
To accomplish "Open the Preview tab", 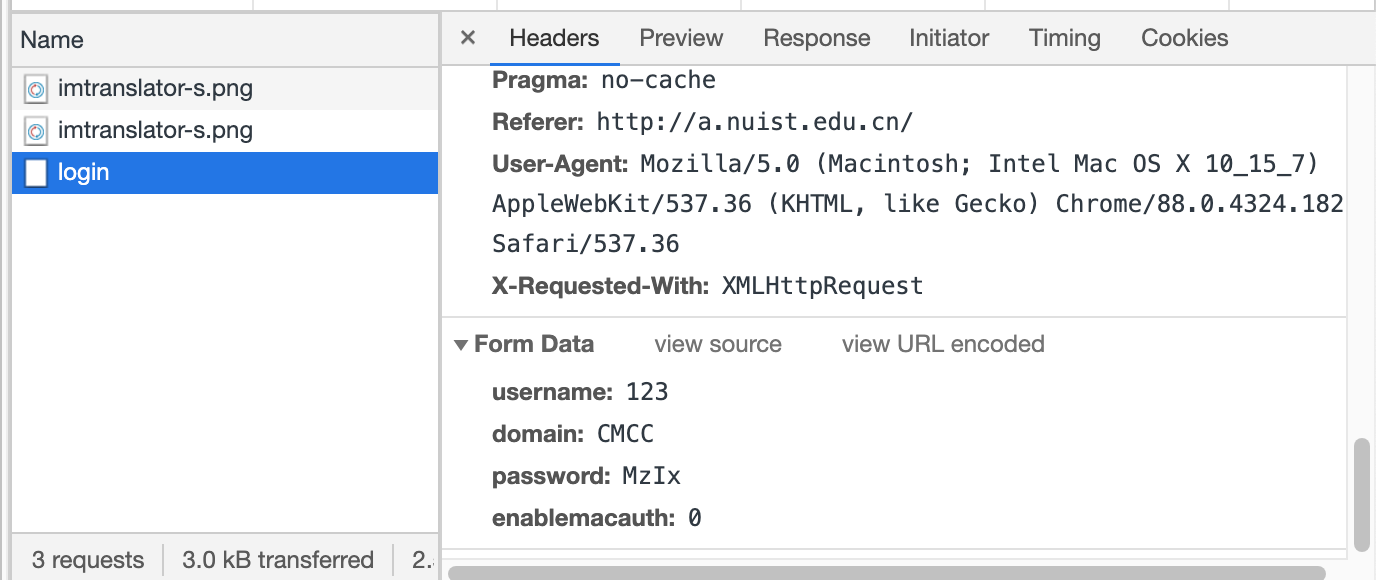I will pos(681,38).
